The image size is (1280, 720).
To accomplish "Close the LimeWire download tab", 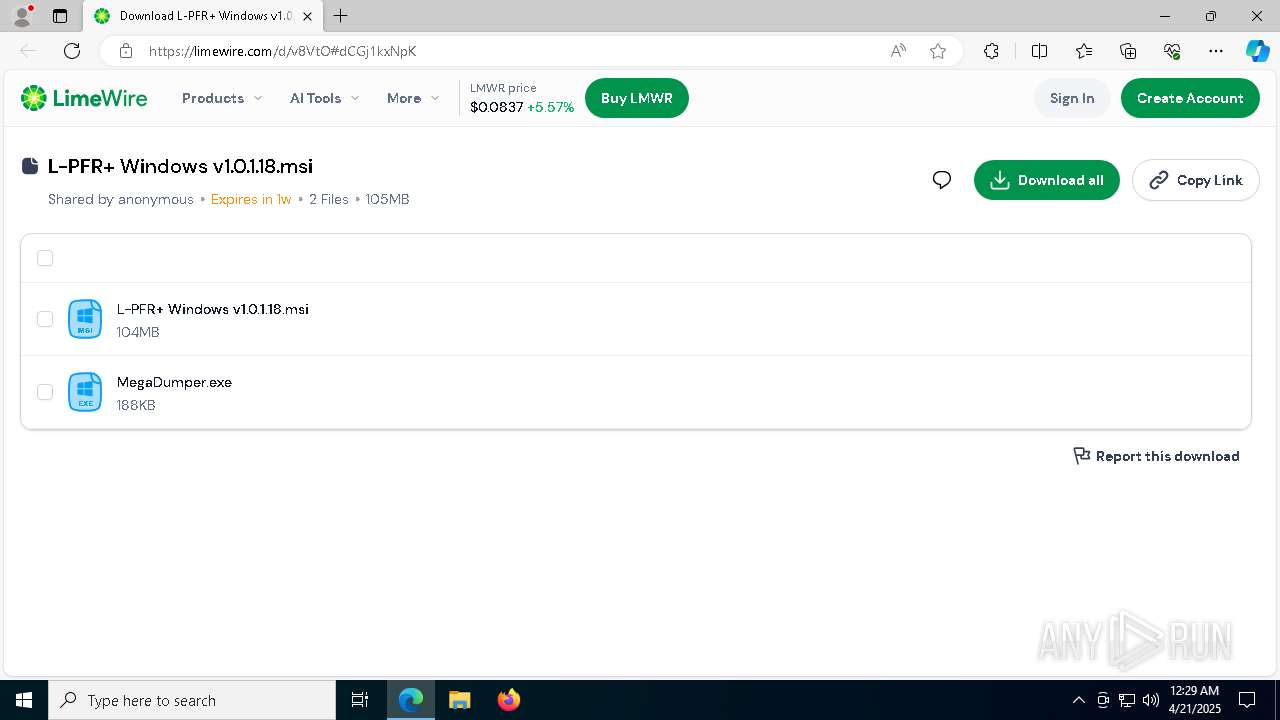I will tap(308, 16).
